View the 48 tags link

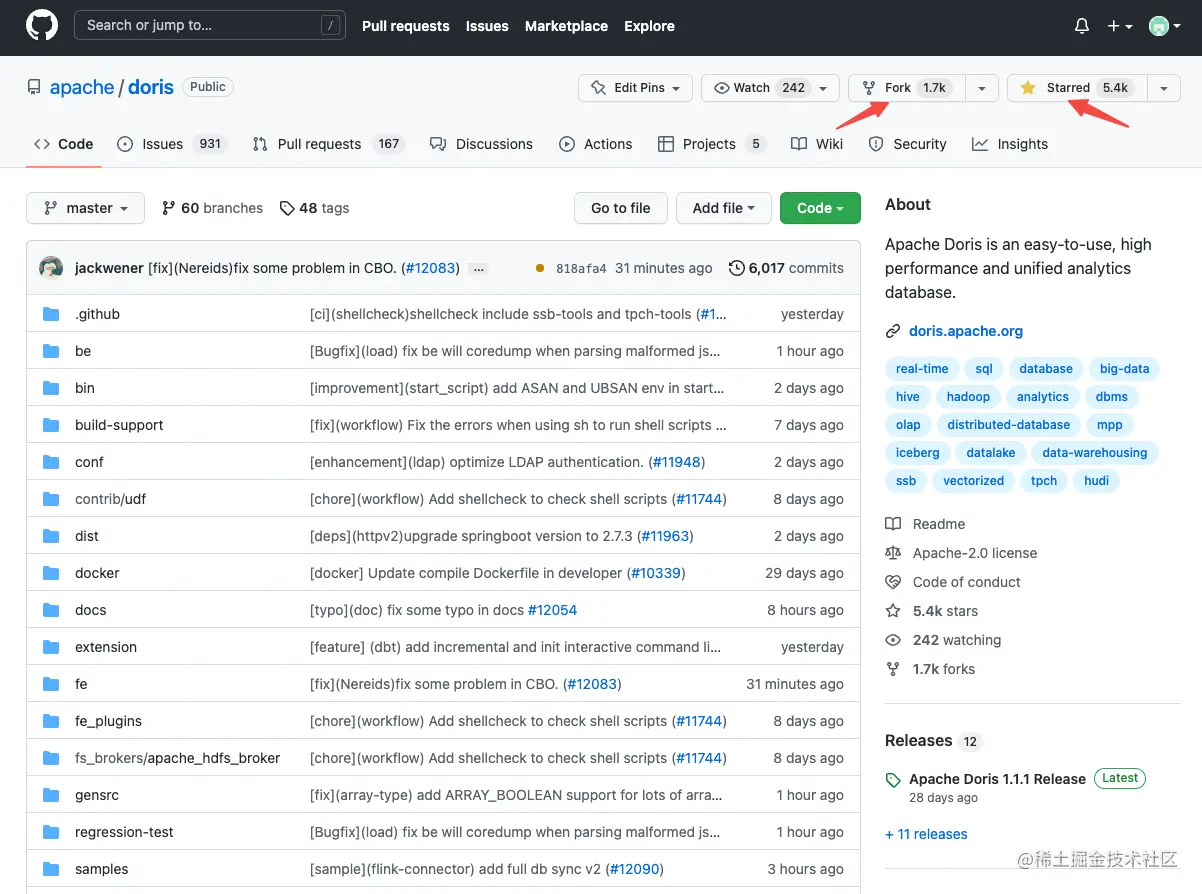(315, 208)
